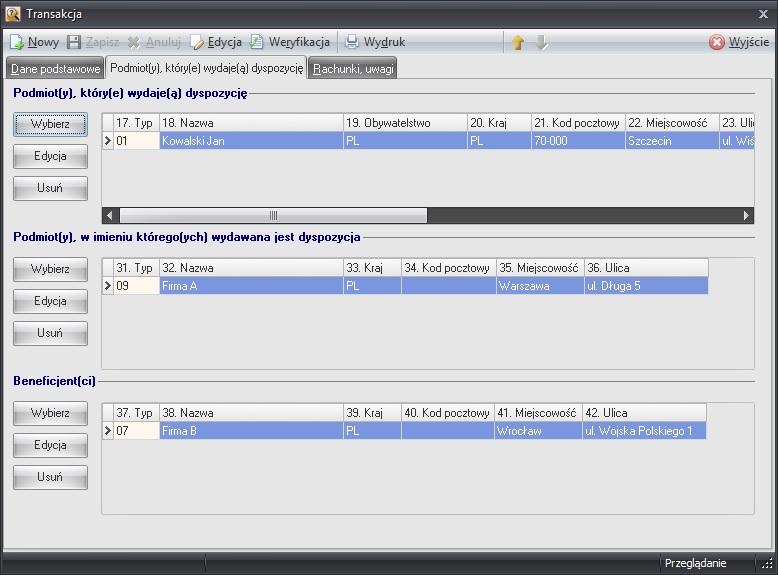
Task: Switch to the Dane podstawowe tab
Action: pyautogui.click(x=55, y=69)
